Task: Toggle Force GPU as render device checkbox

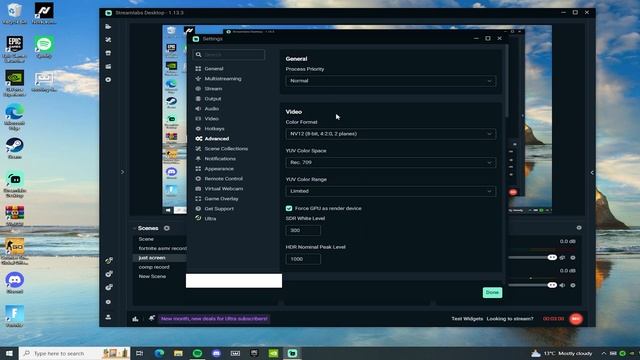Action: coord(289,208)
